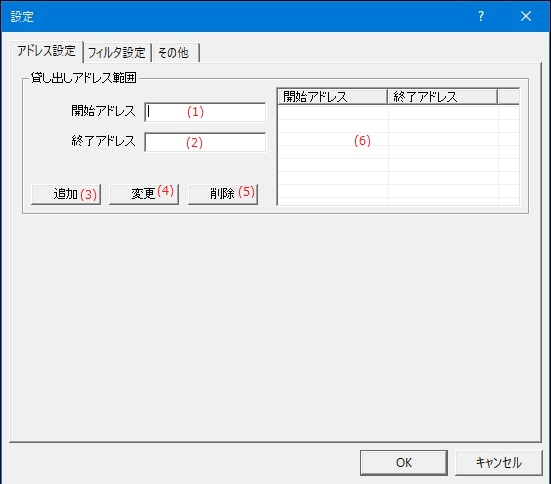
Task: Click the empty third column header
Action: tap(508, 96)
